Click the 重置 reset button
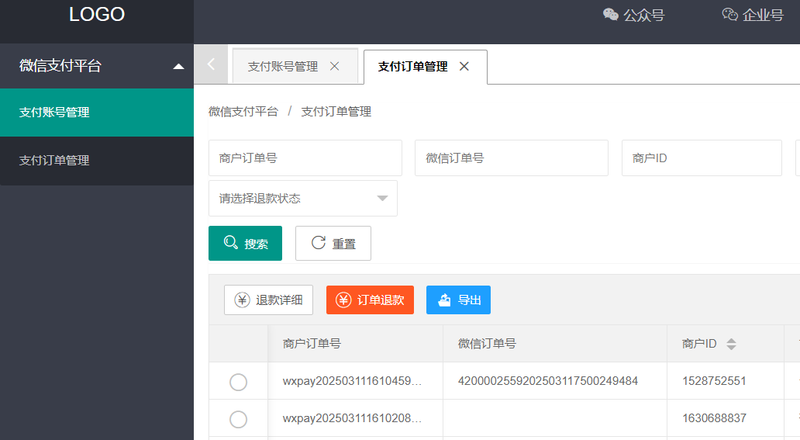This screenshot has width=800, height=440. 333,243
